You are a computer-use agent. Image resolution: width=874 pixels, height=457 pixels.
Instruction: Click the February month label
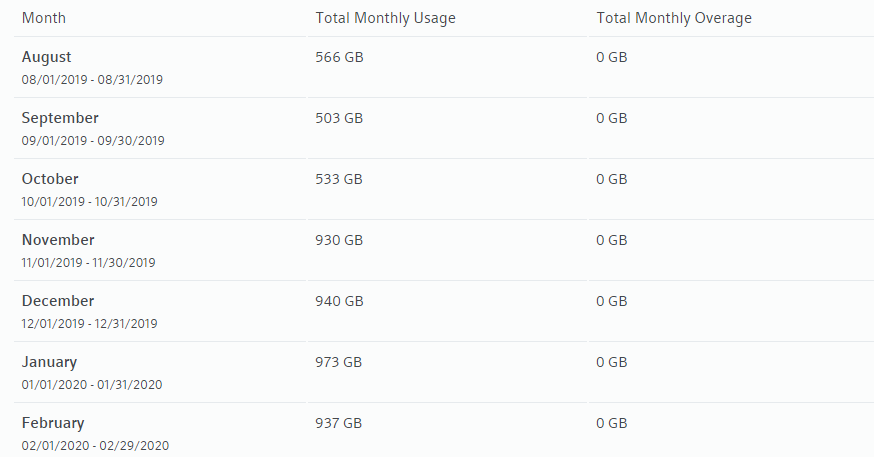point(53,423)
